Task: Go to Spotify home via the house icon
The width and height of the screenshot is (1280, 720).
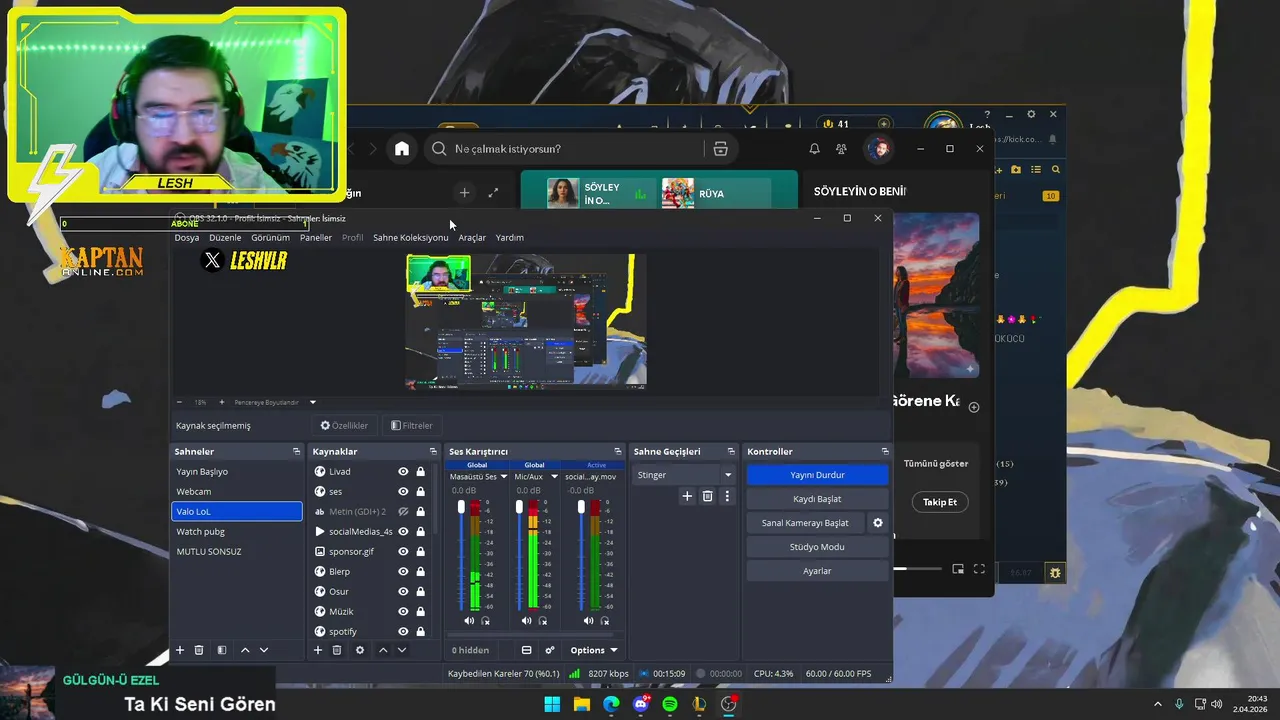Action: pyautogui.click(x=402, y=149)
